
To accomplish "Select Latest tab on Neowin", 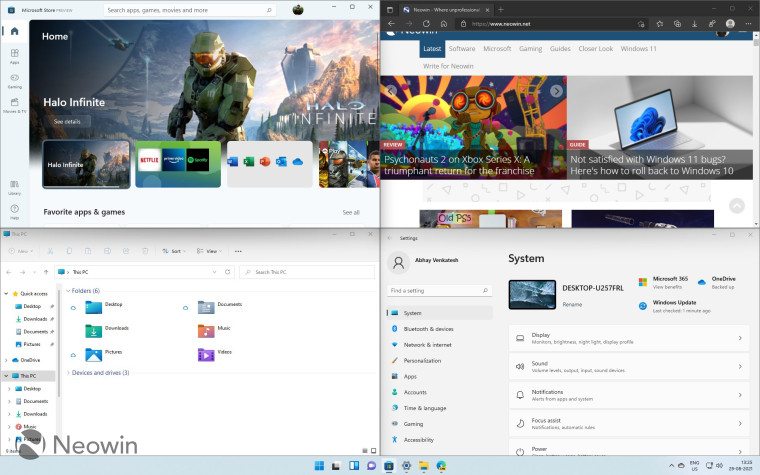I will coord(432,48).
